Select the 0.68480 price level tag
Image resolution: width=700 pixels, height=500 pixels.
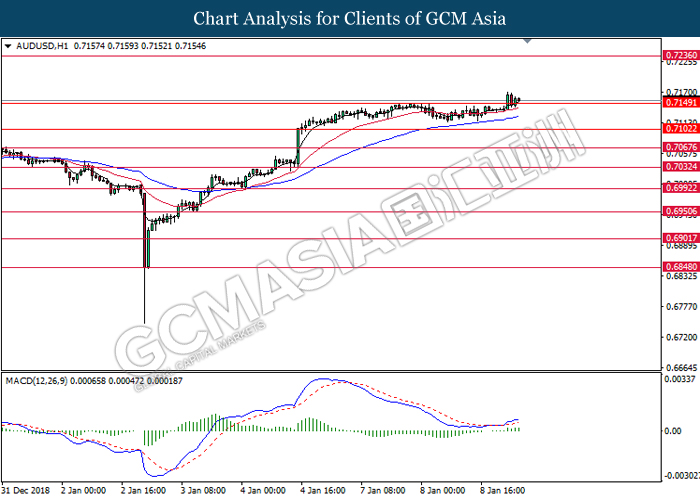(680, 267)
